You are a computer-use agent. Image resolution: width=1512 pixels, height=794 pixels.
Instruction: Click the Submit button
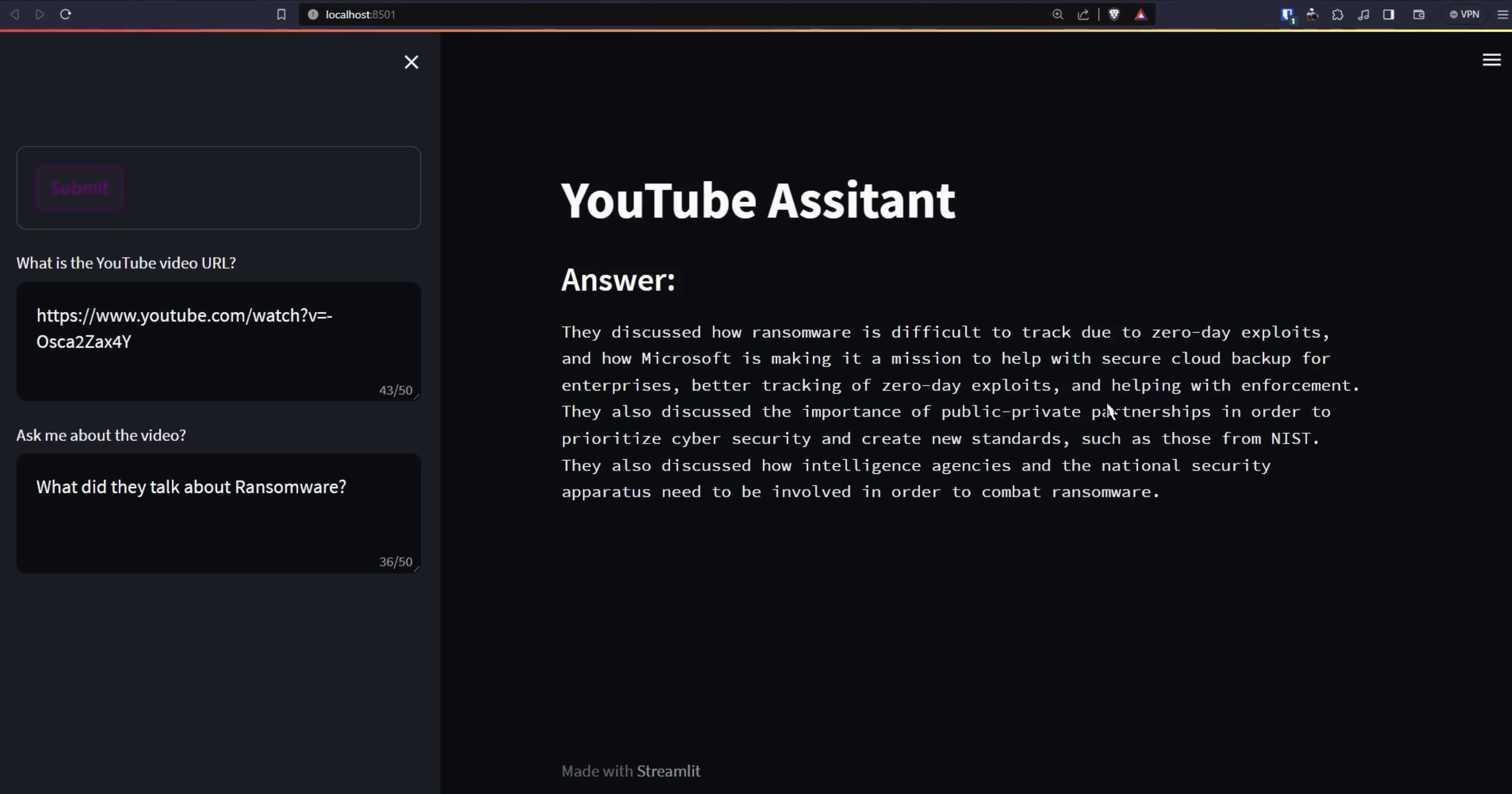coord(79,188)
